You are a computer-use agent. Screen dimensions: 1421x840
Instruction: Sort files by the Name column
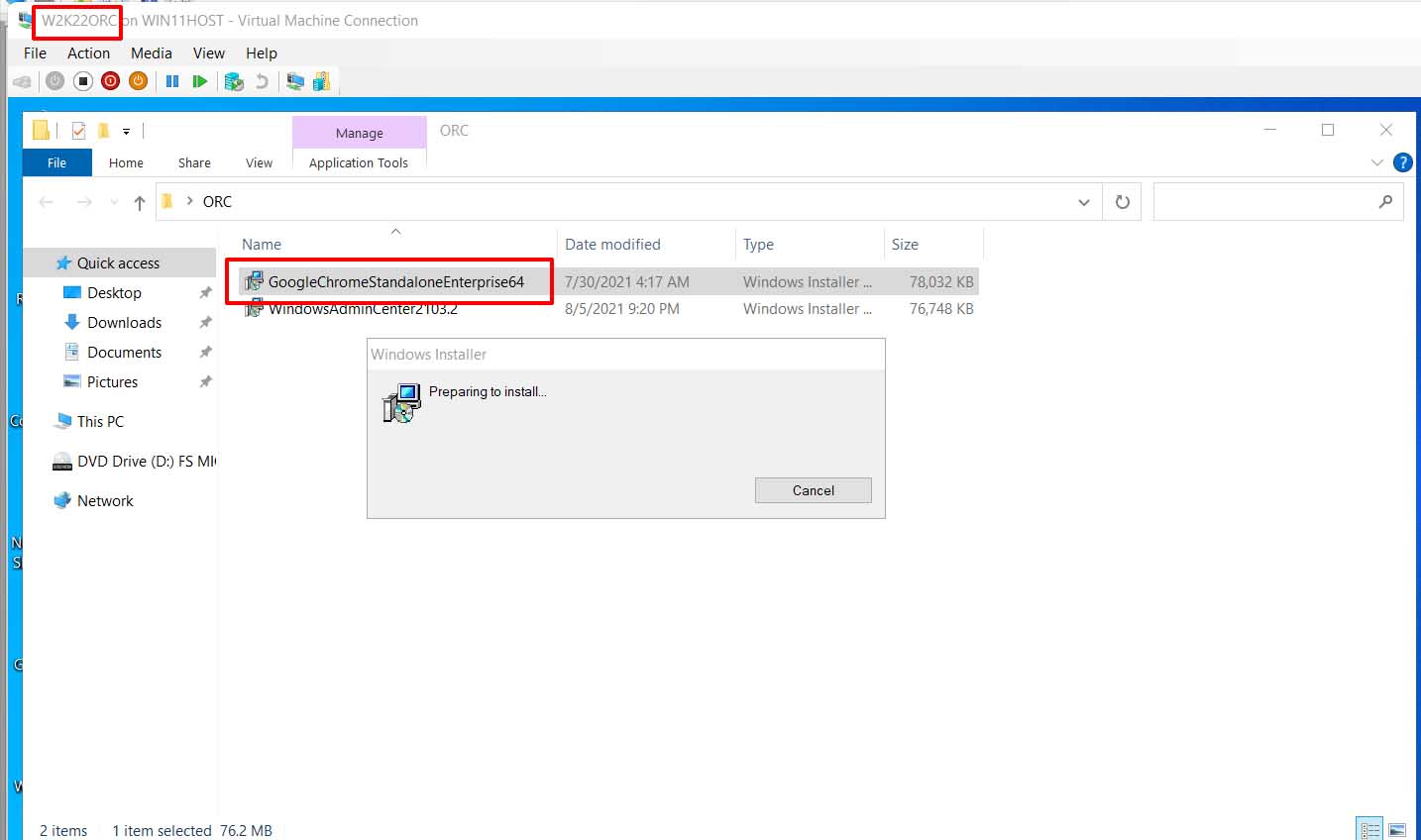(x=395, y=244)
